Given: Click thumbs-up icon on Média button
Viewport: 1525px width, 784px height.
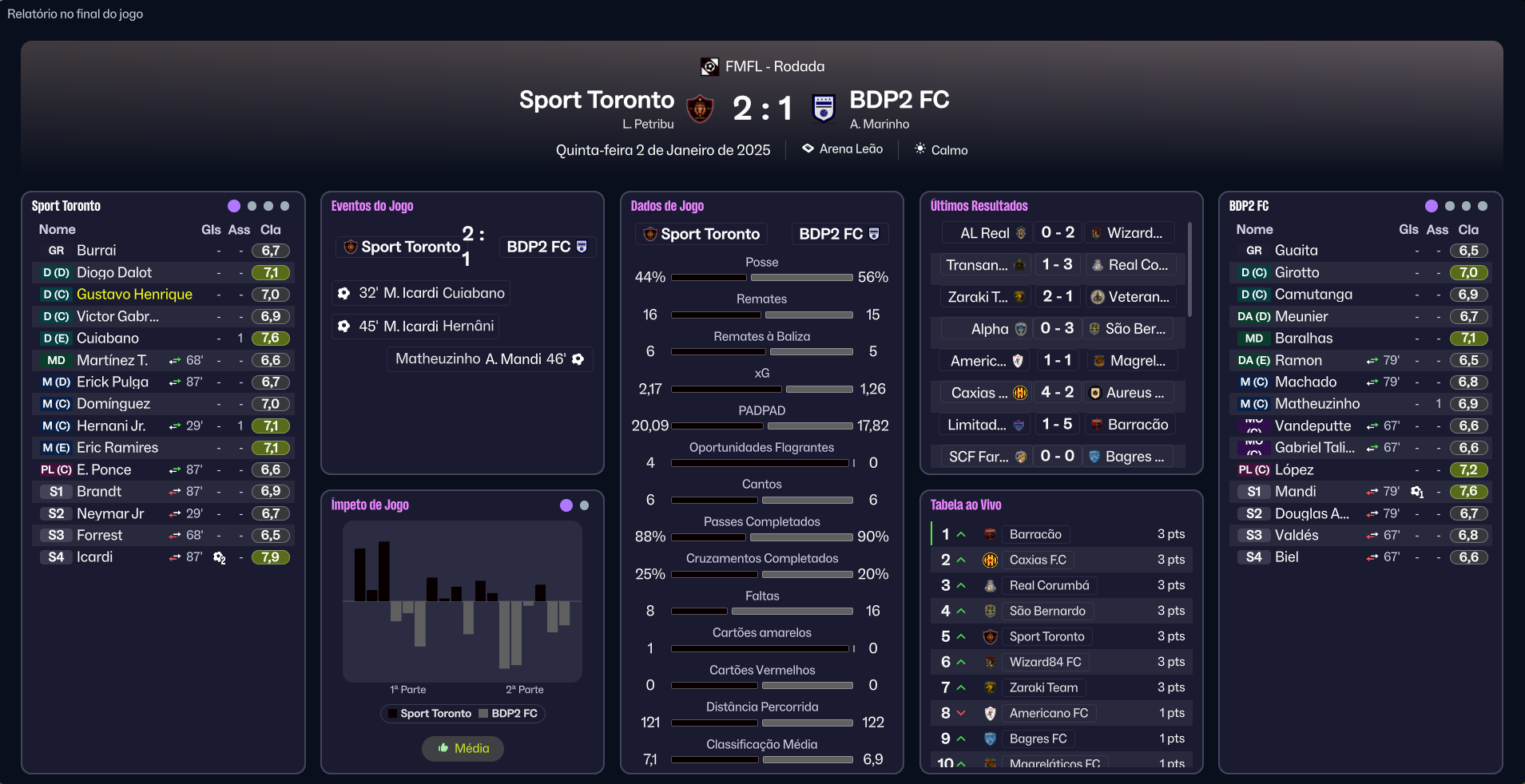Looking at the screenshot, I should pos(443,748).
